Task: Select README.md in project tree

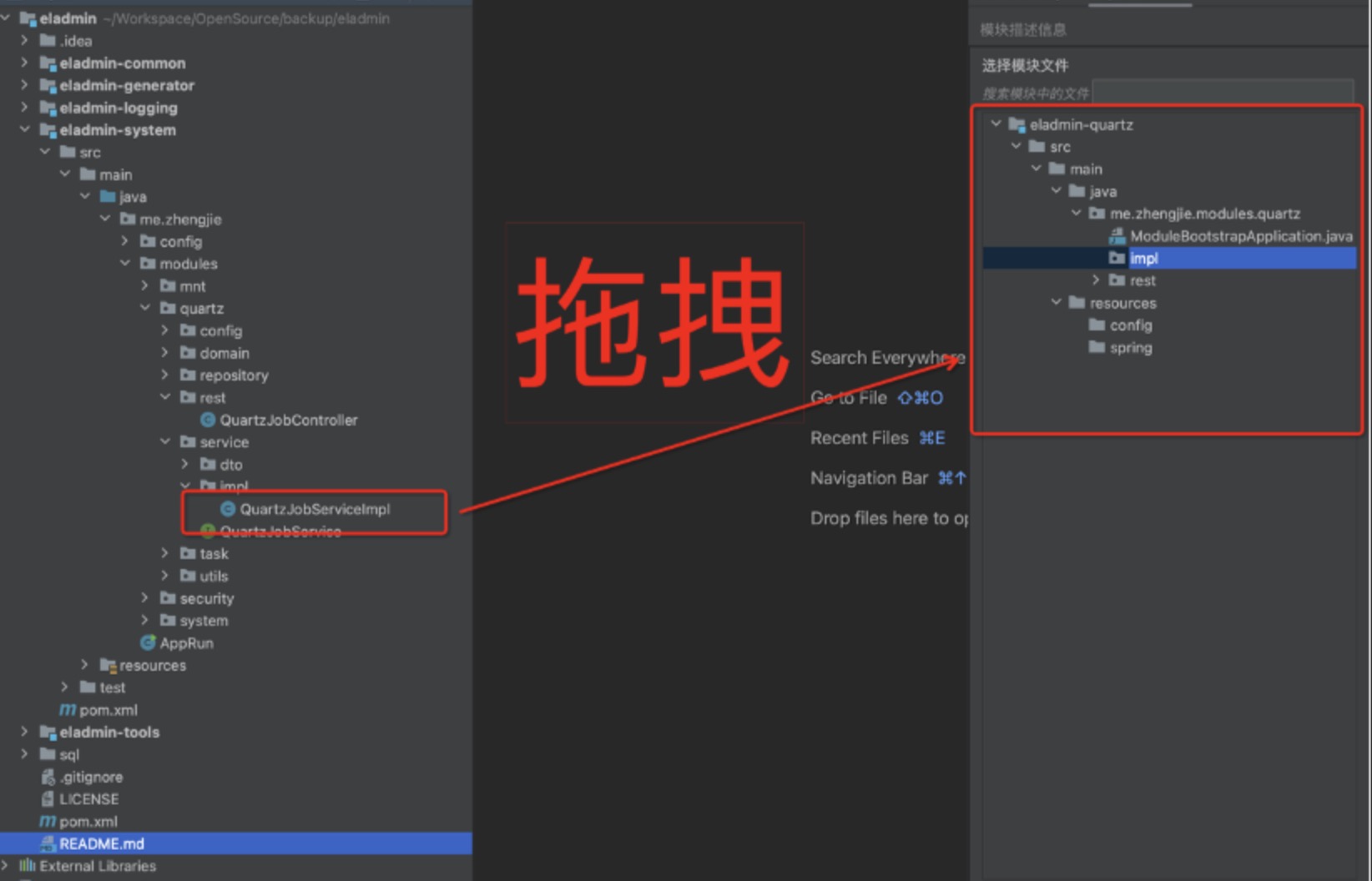Action: 236,843
